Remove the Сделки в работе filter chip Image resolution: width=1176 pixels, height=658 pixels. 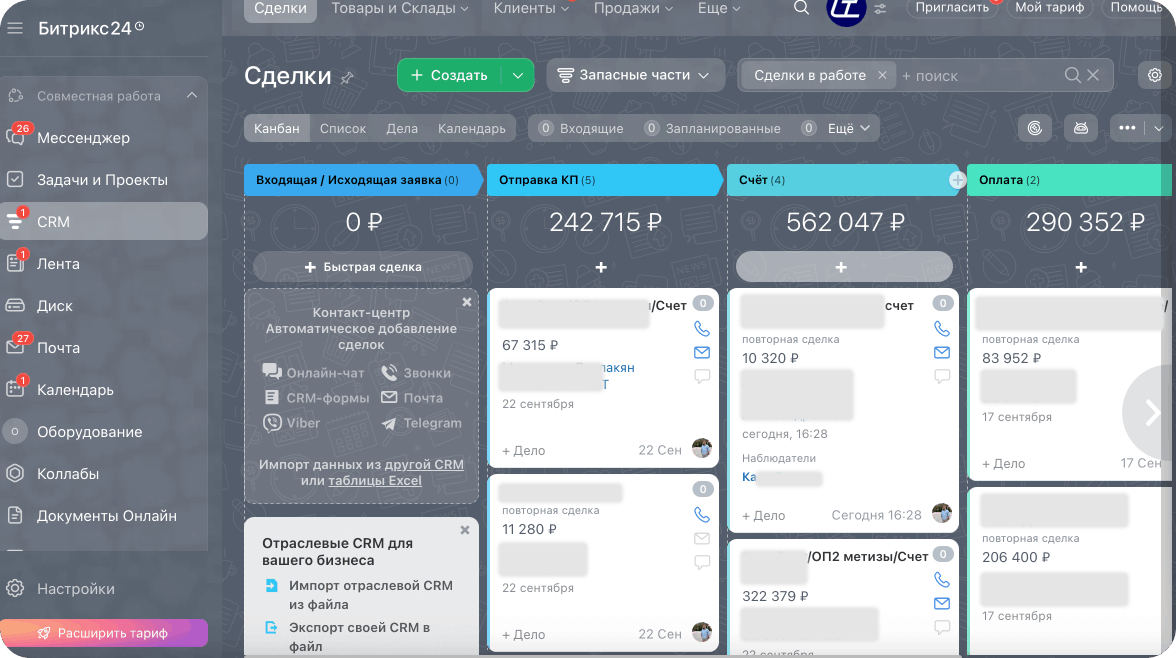pos(881,75)
